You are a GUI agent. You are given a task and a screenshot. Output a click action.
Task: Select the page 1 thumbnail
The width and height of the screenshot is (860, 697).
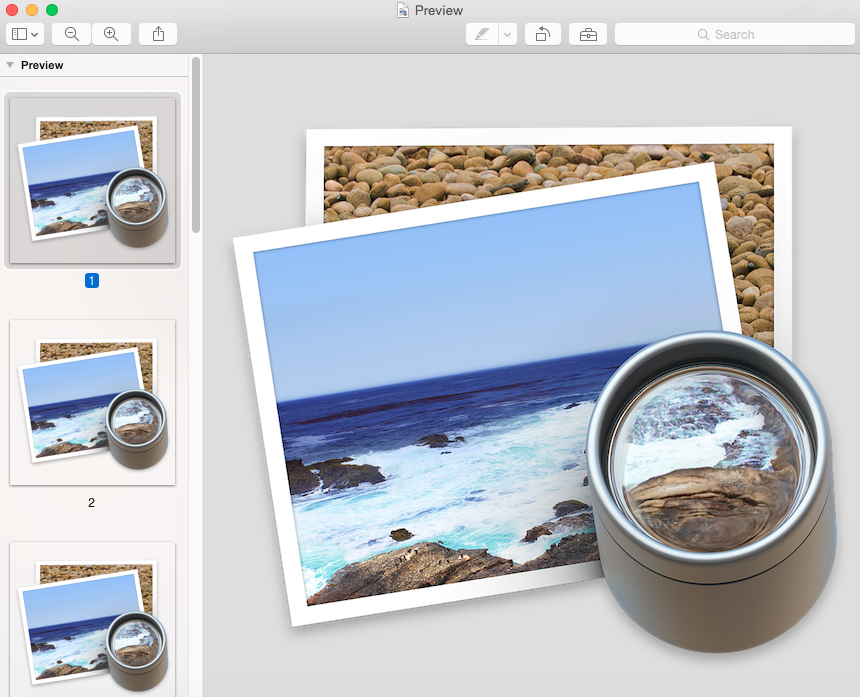click(92, 181)
